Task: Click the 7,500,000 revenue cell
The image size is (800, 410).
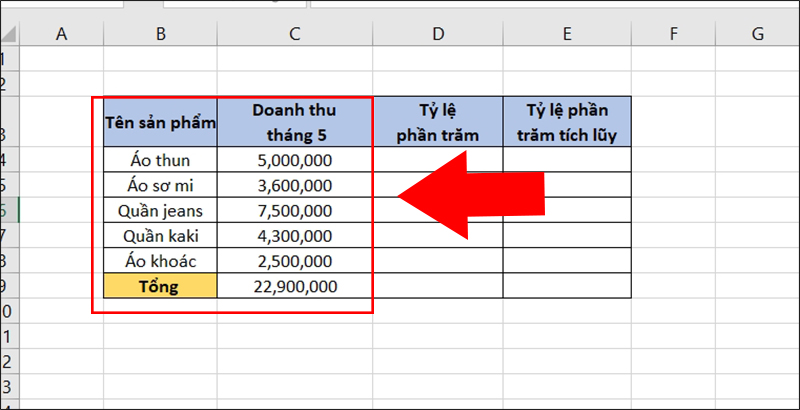Action: 295,210
